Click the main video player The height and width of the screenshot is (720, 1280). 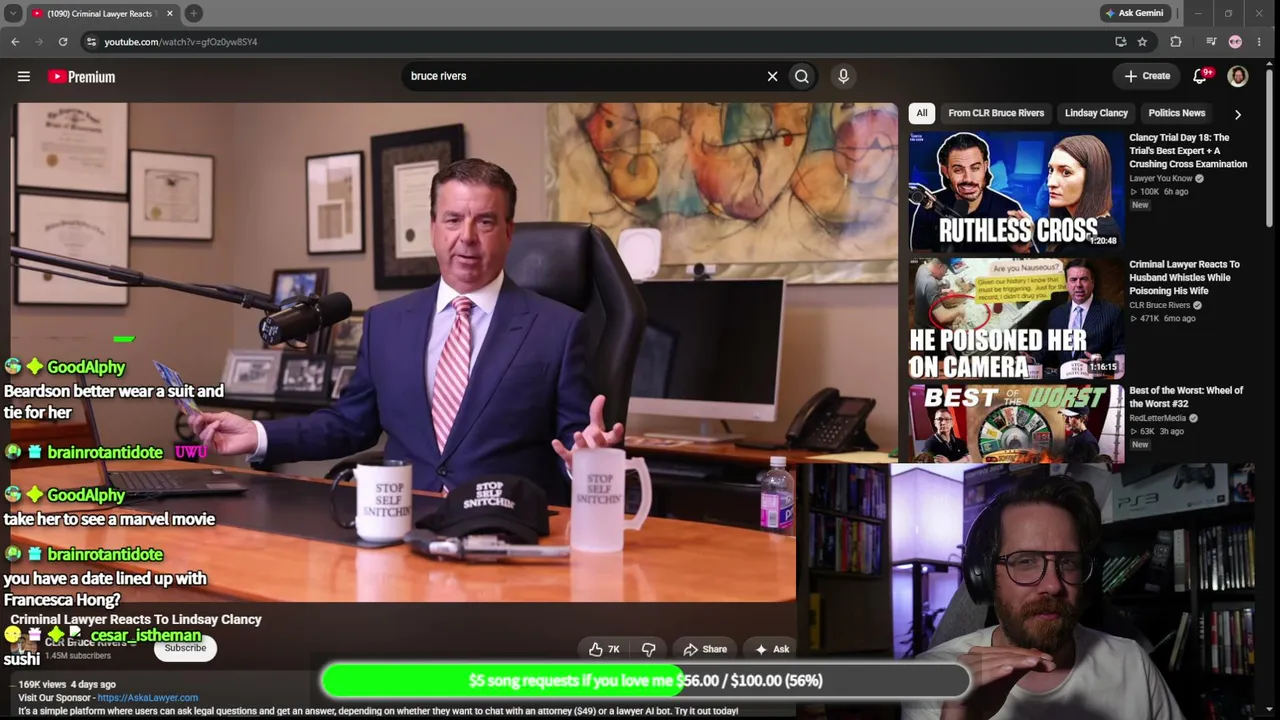[x=455, y=352]
